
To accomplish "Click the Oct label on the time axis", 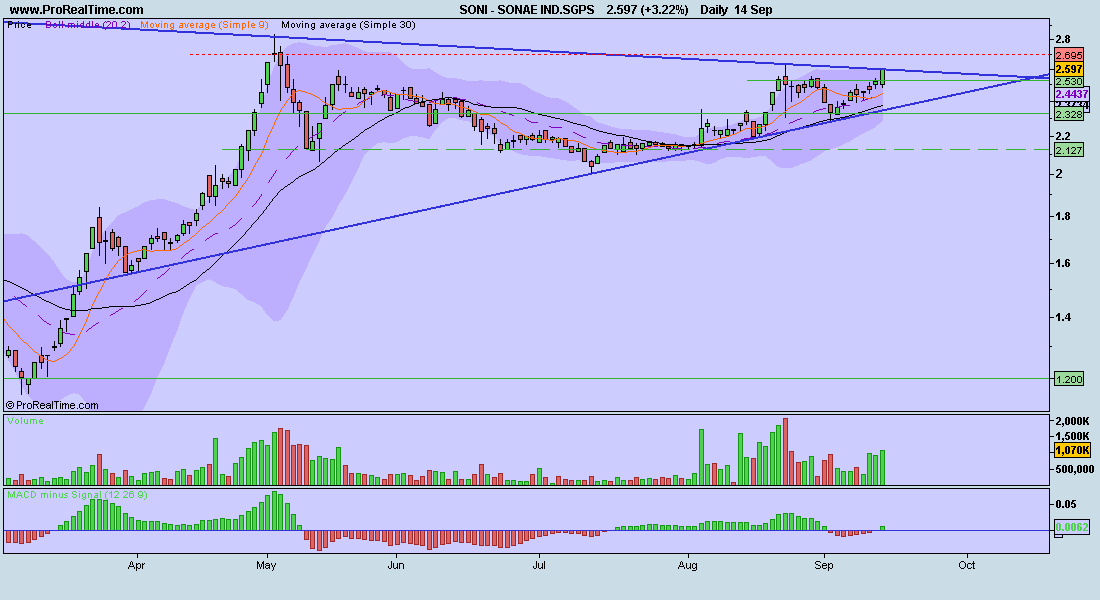I will [x=967, y=565].
